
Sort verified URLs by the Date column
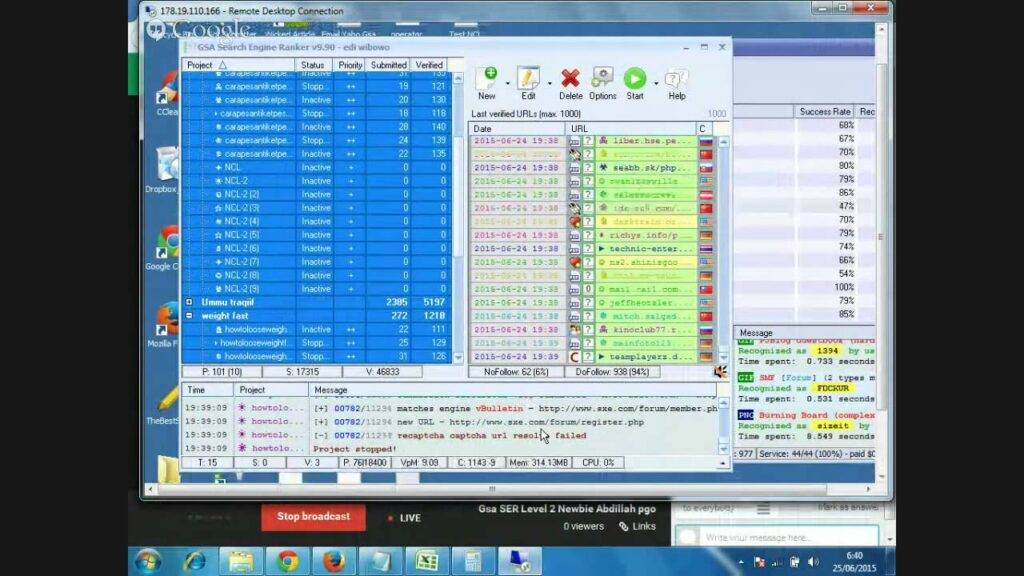[517, 129]
